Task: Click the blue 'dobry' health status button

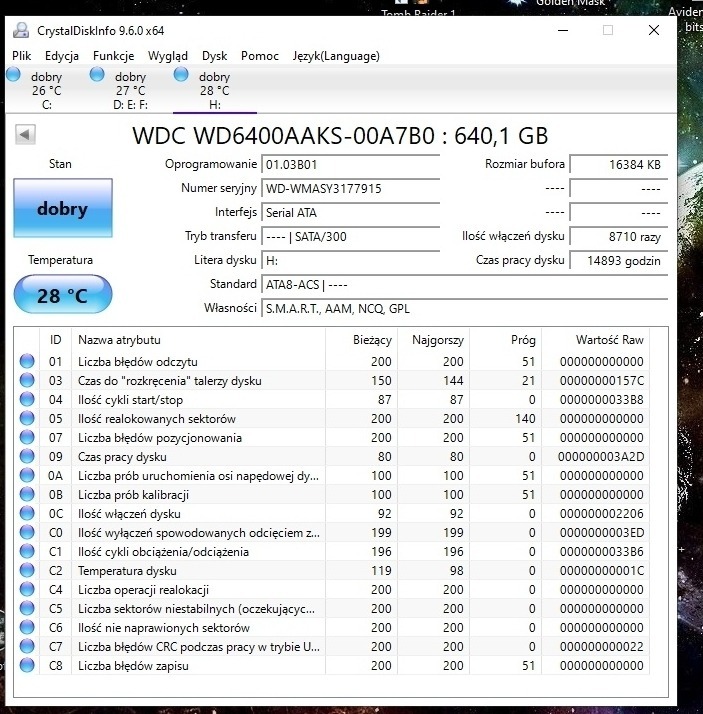Action: click(62, 209)
